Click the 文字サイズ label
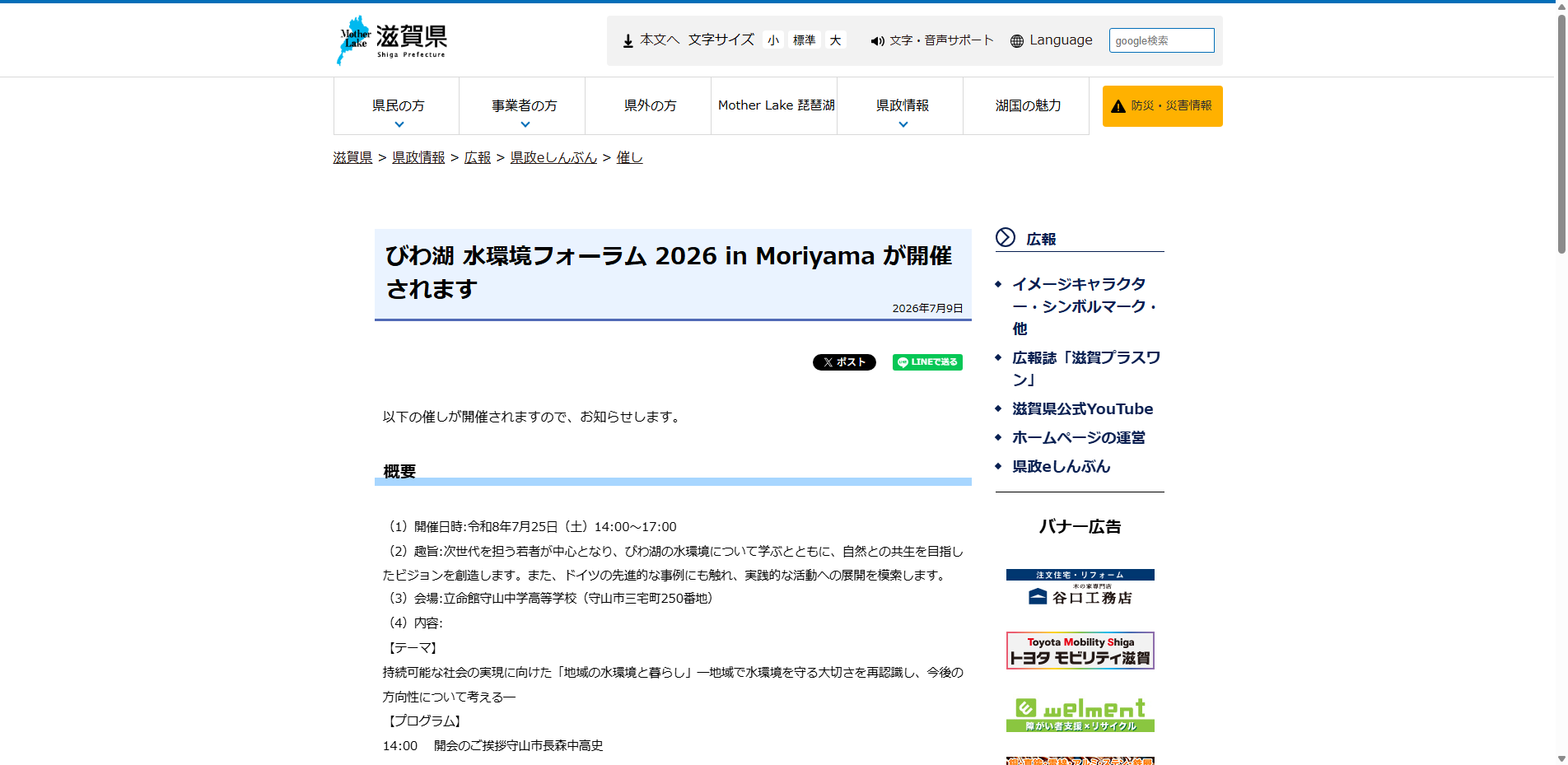The height and width of the screenshot is (765, 1568). (721, 40)
